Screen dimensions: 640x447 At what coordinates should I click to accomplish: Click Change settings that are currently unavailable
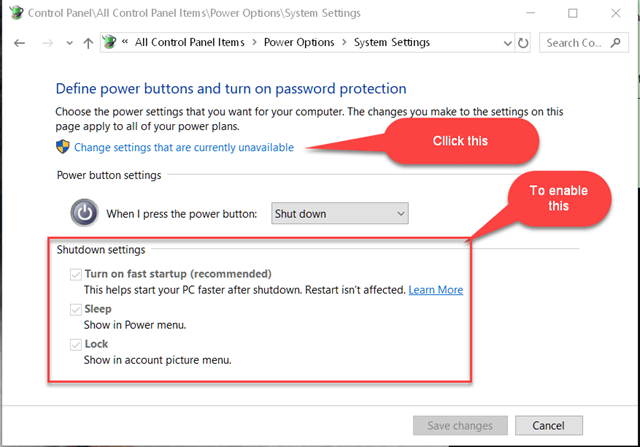(184, 147)
